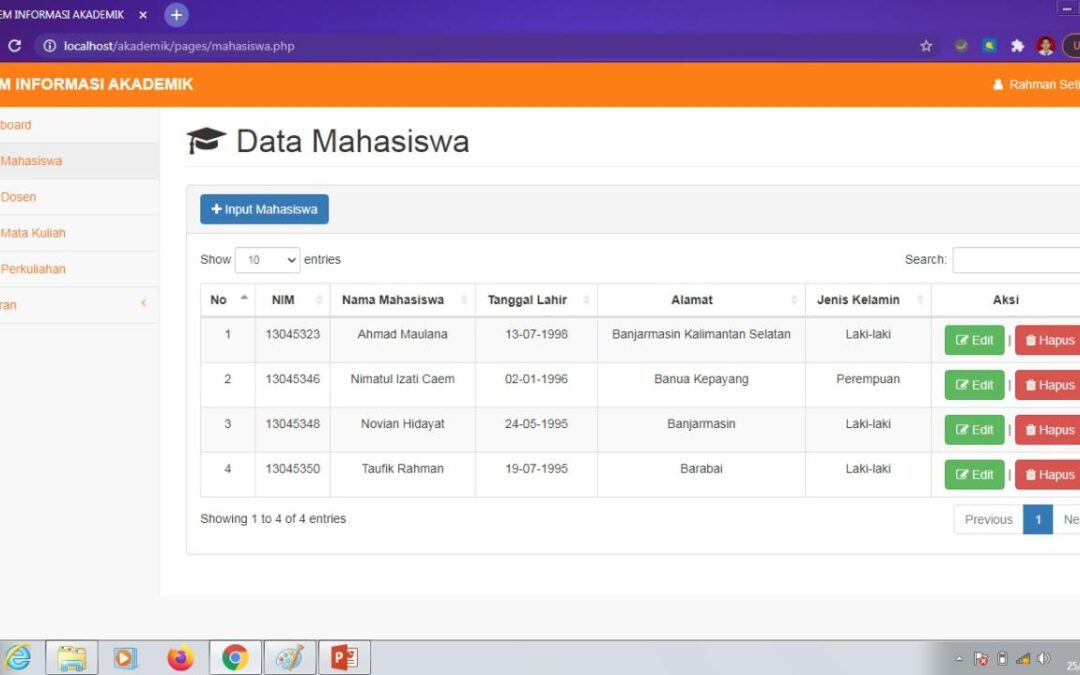The height and width of the screenshot is (675, 1080).
Task: Expand the collapsed sidebar menu chevron
Action: coord(143,304)
